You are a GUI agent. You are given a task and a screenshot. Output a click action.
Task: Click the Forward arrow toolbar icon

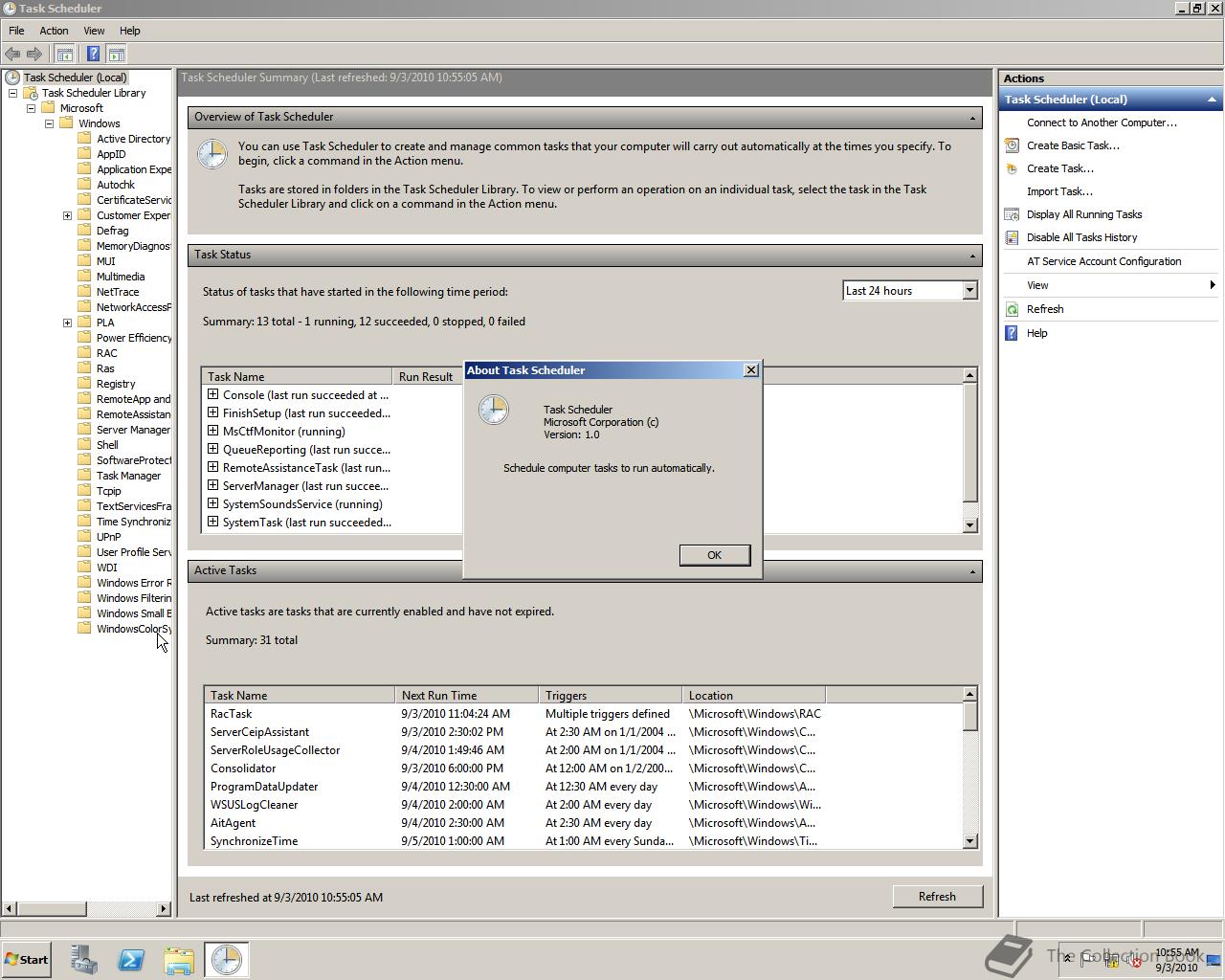[x=34, y=55]
